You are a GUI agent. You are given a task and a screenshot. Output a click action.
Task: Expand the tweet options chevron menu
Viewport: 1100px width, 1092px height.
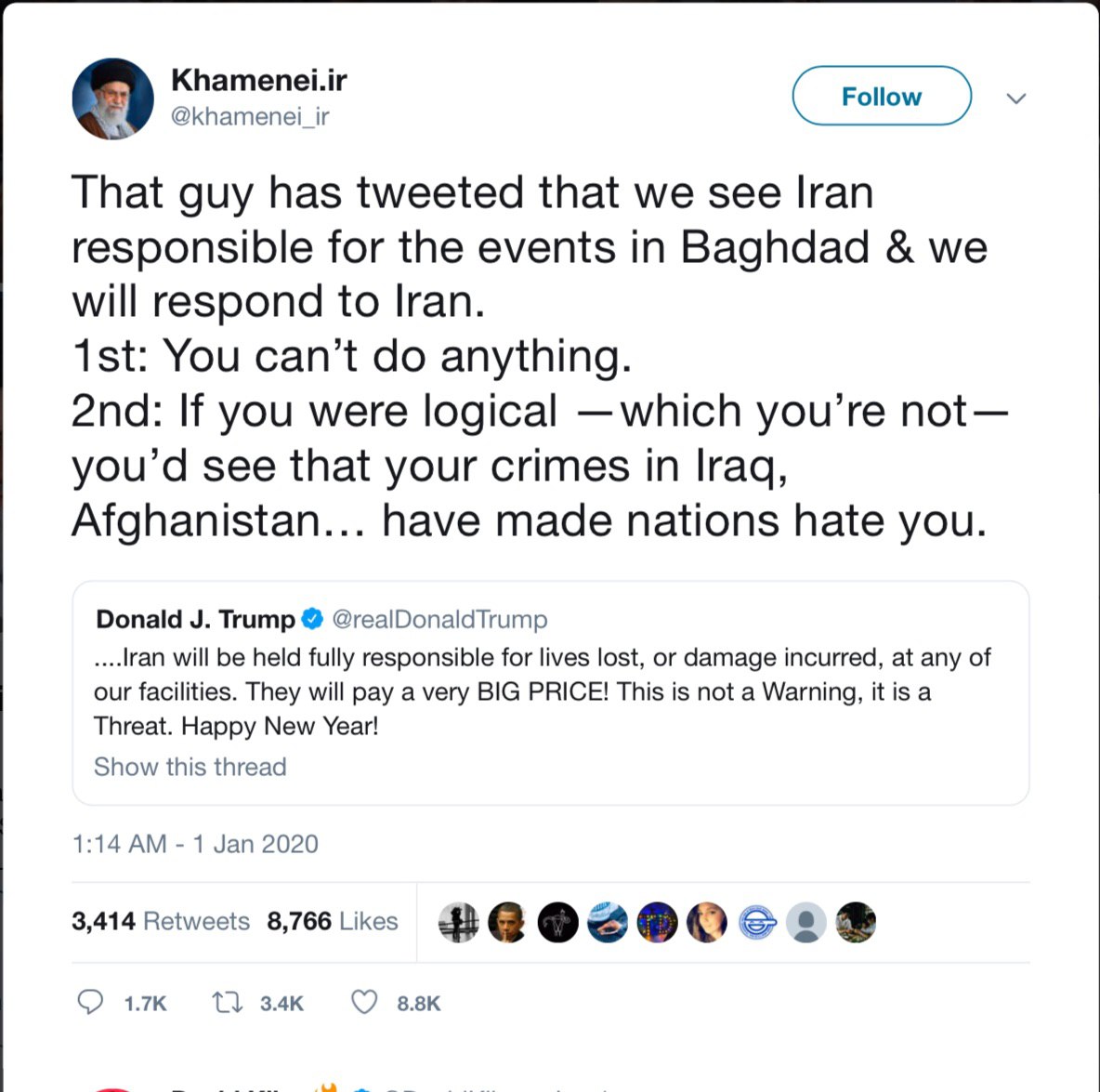coord(1016,99)
